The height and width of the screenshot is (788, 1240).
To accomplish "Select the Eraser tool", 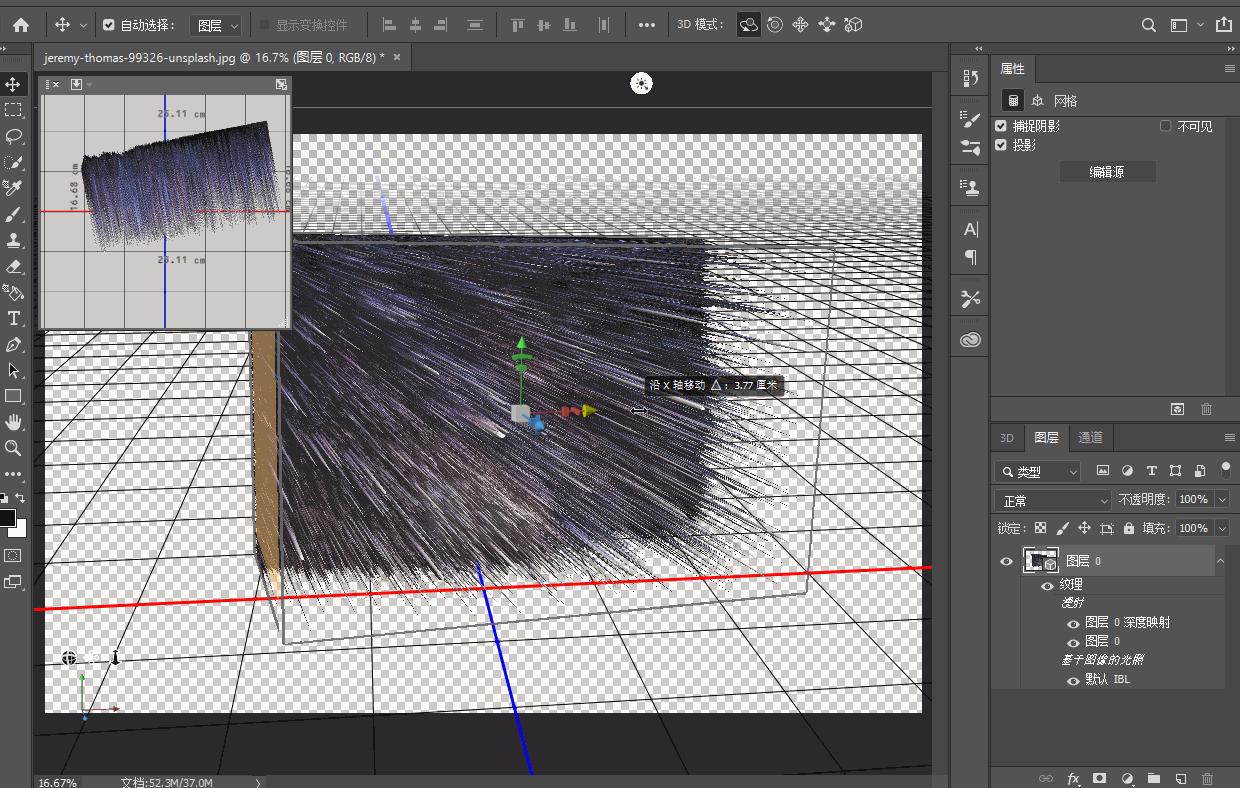I will click(x=14, y=267).
